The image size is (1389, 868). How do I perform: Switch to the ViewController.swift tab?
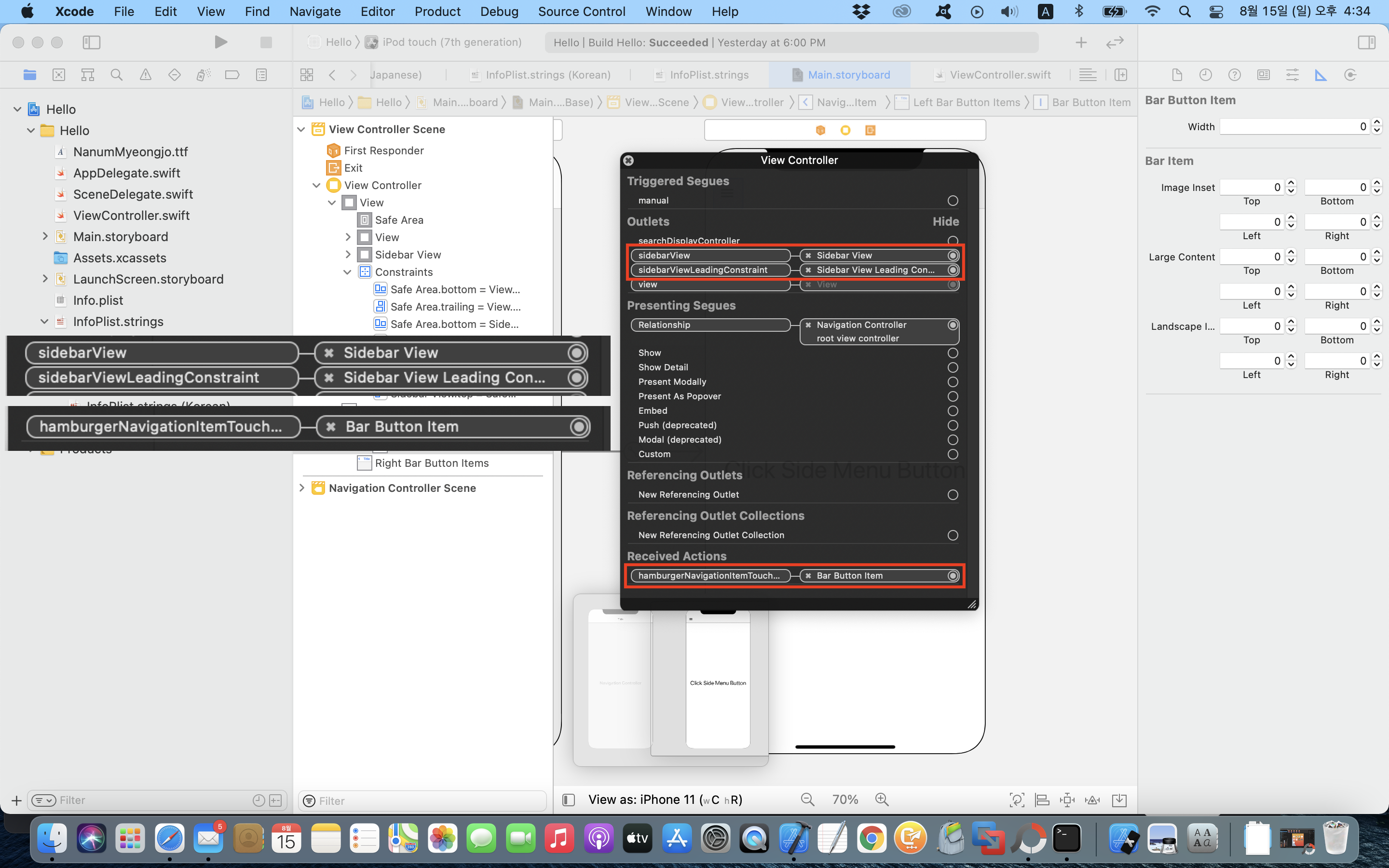(999, 75)
